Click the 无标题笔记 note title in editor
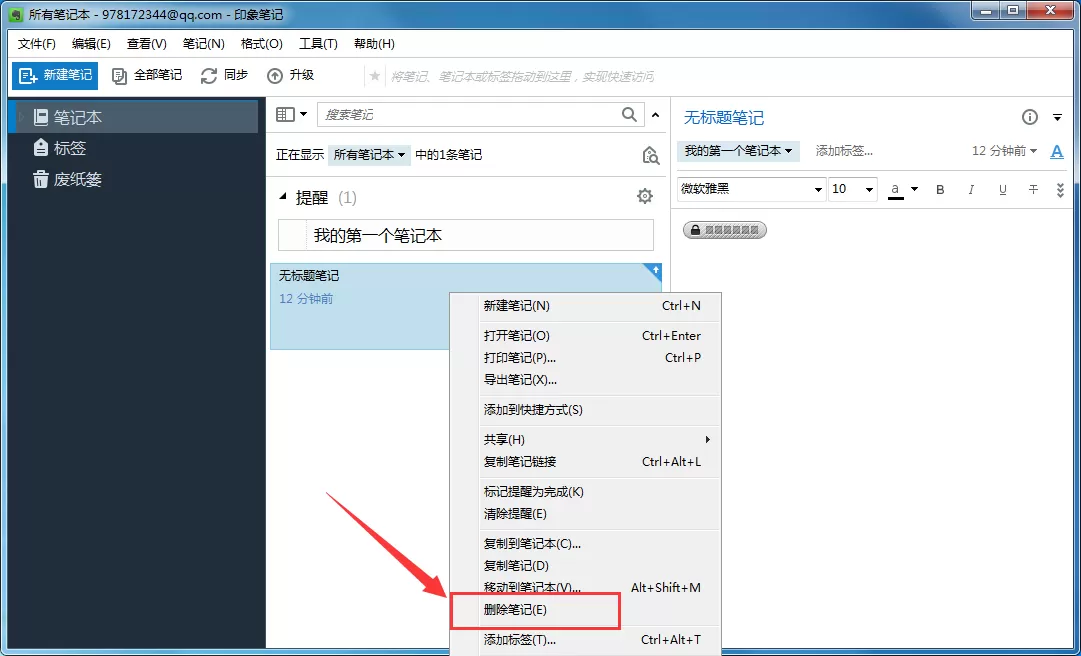The image size is (1081, 656). (x=724, y=118)
